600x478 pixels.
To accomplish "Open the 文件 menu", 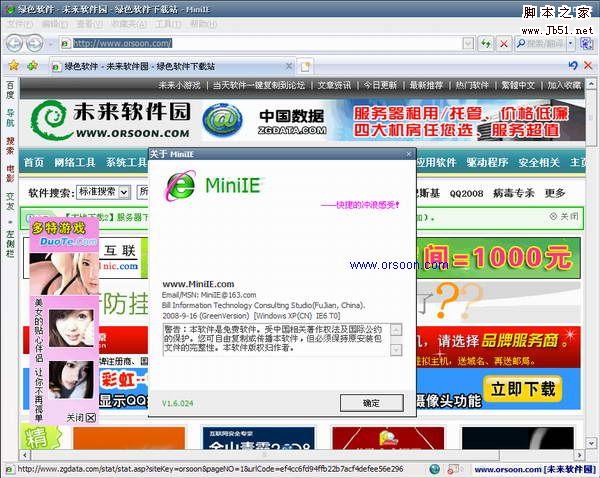I will (20, 24).
